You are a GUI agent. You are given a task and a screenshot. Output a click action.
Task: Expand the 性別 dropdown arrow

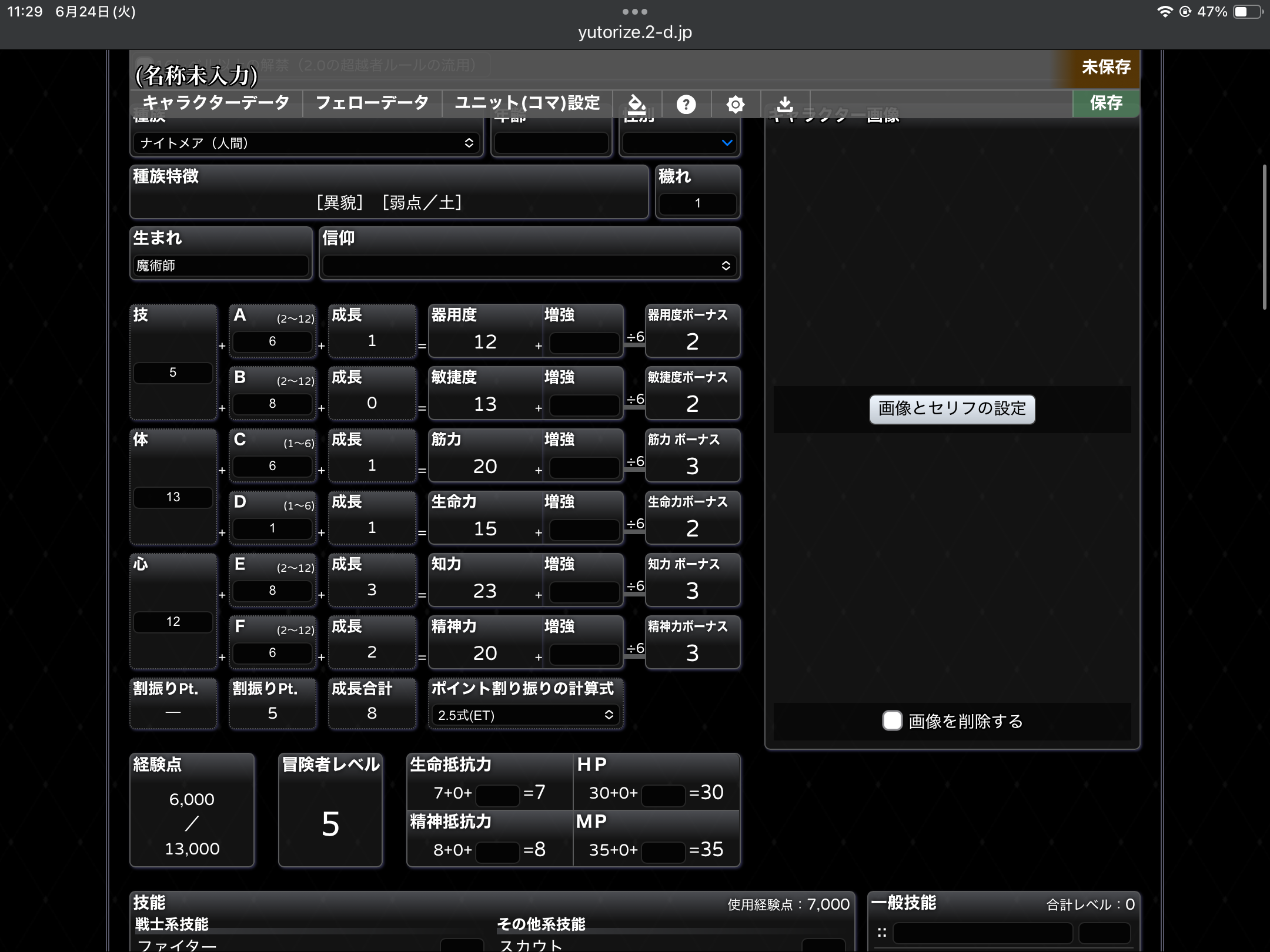(727, 143)
